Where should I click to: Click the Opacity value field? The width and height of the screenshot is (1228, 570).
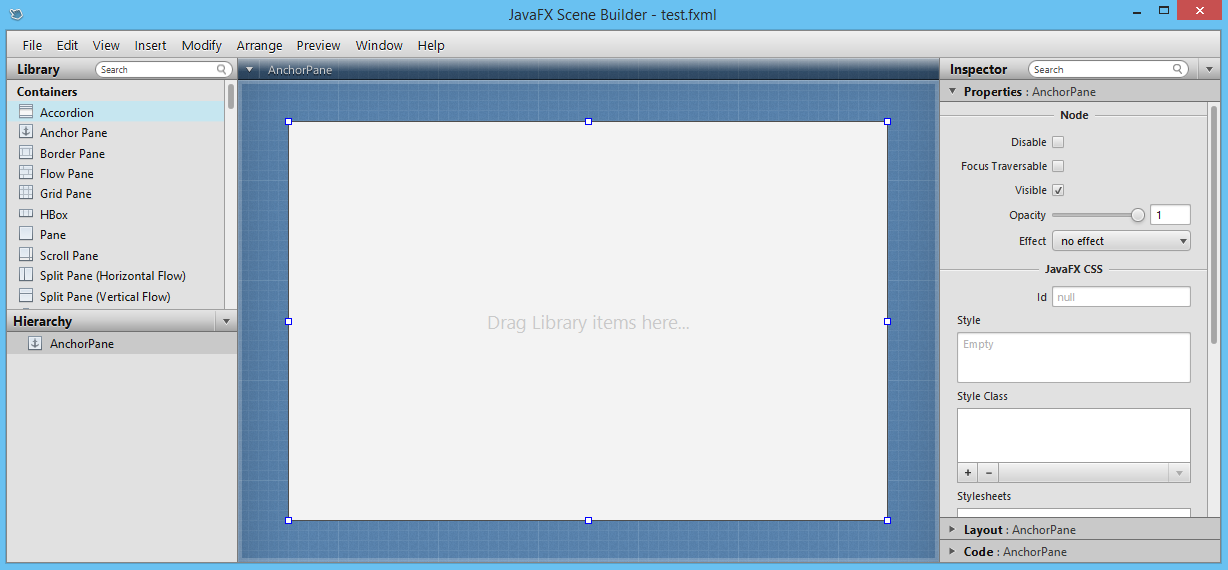point(1171,215)
